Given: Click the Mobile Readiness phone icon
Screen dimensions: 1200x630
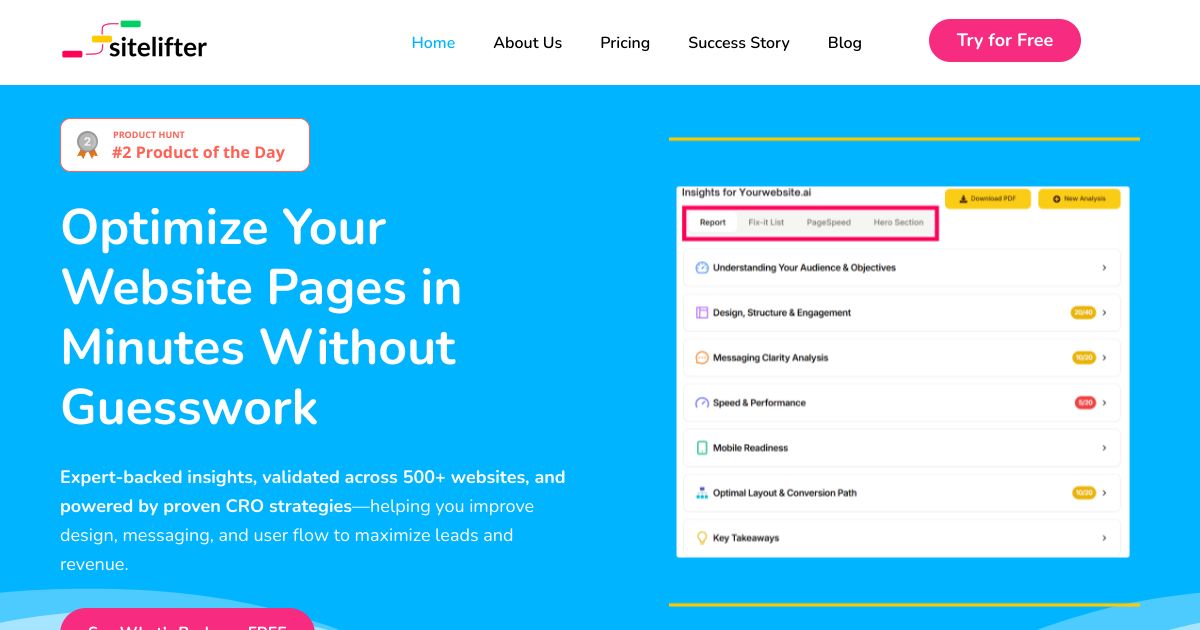Looking at the screenshot, I should [x=702, y=448].
